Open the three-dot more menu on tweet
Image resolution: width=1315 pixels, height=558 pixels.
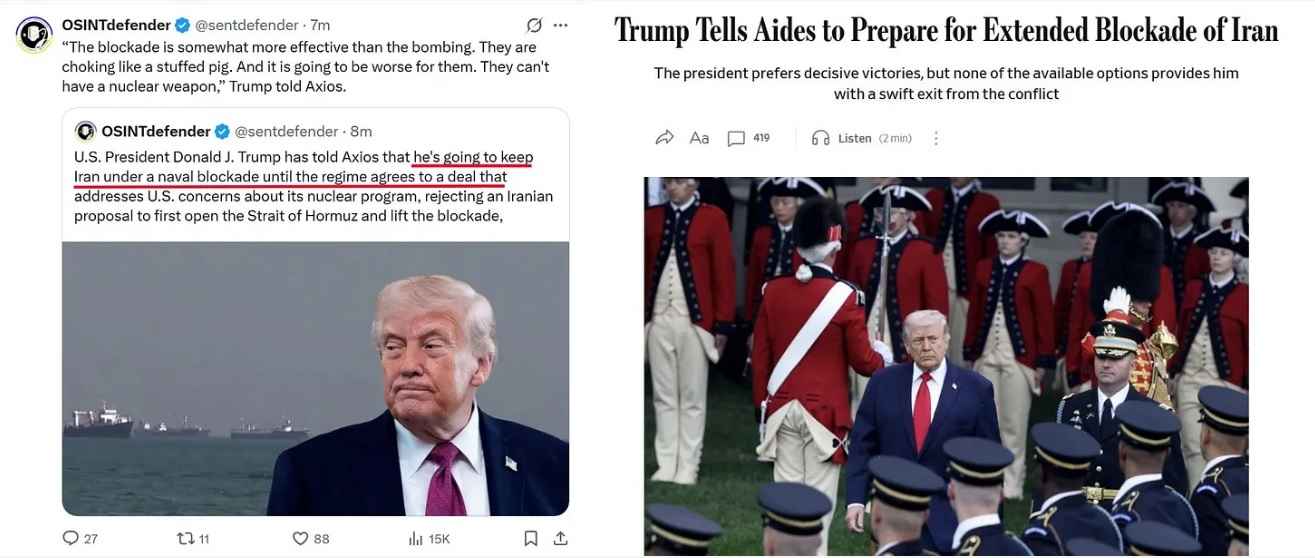(561, 25)
